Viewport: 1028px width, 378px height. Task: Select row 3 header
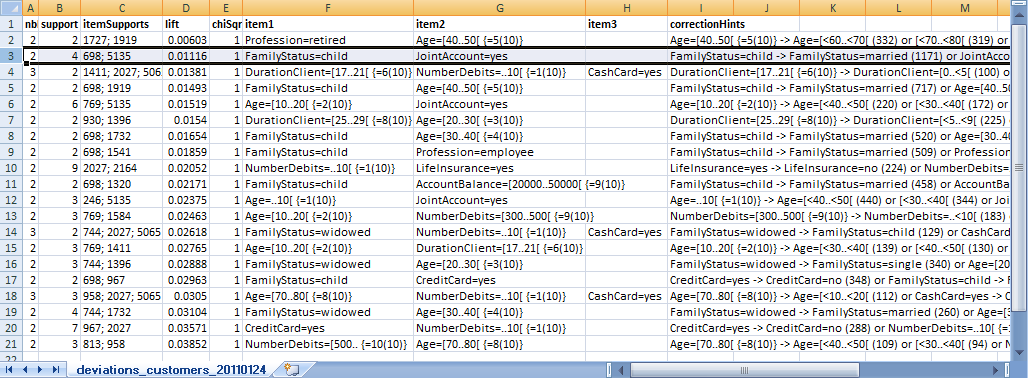point(11,56)
